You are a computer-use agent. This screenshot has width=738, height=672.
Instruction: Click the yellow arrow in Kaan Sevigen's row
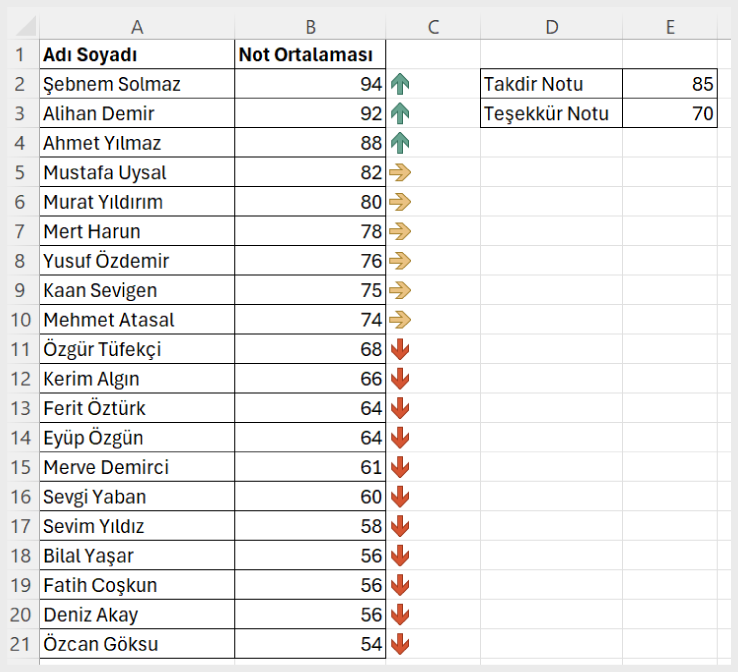(400, 290)
